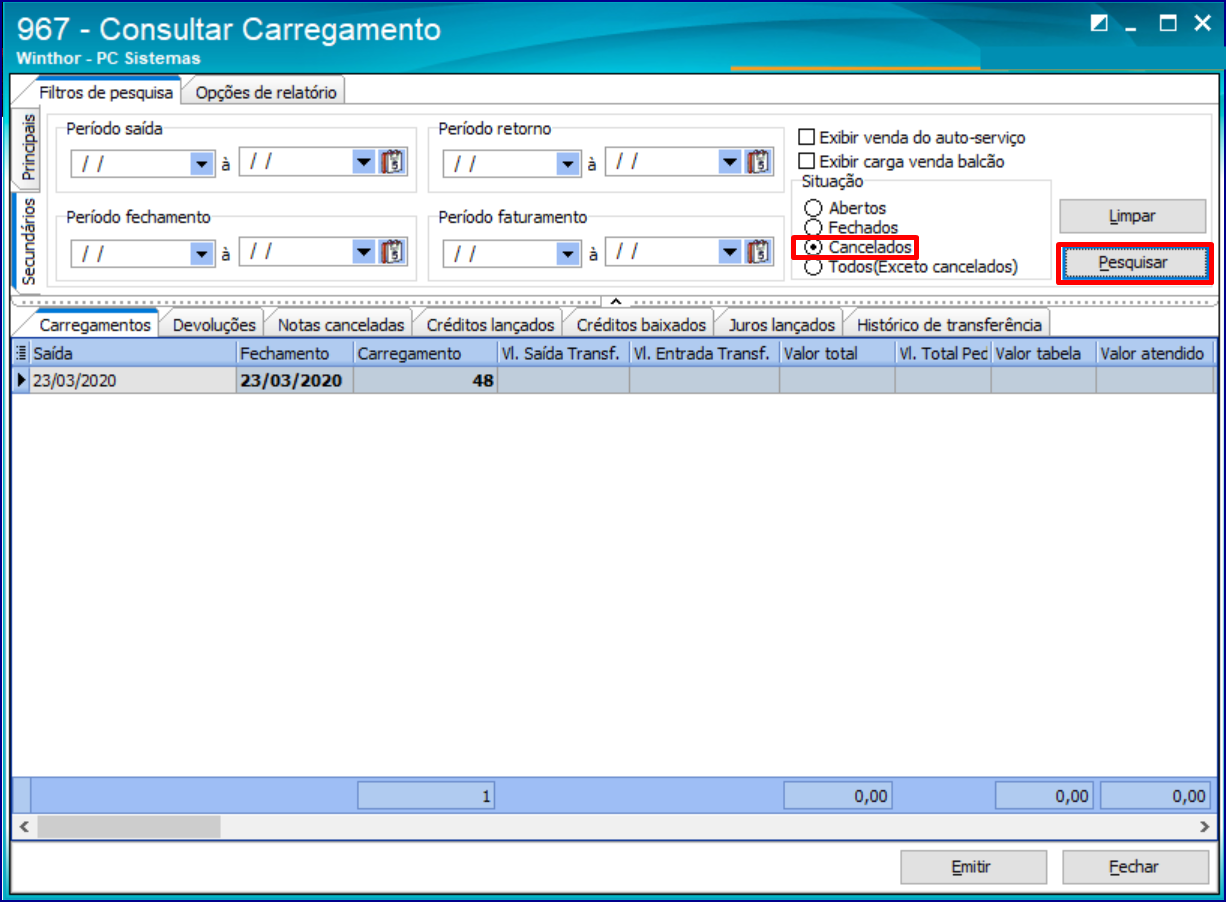1226x902 pixels.
Task: Open Período saída start date dropdown
Action: 202,163
